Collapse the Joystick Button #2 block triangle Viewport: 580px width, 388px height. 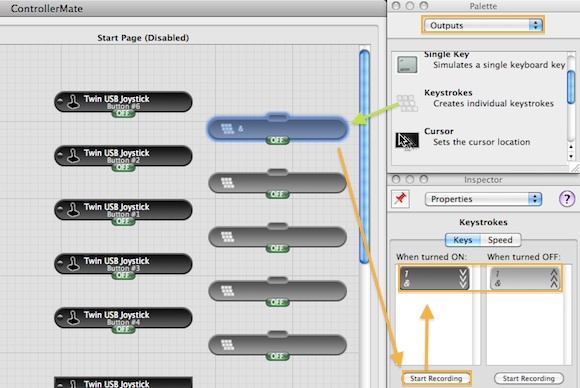[x=60, y=154]
